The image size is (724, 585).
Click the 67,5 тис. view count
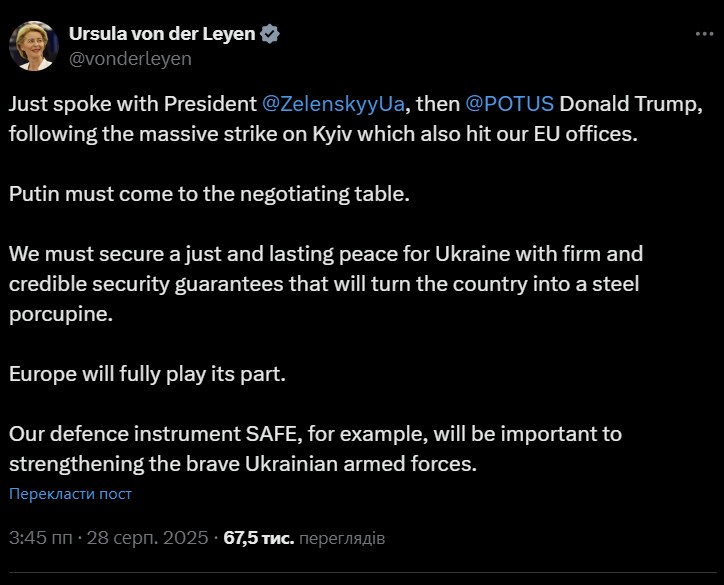click(x=258, y=538)
